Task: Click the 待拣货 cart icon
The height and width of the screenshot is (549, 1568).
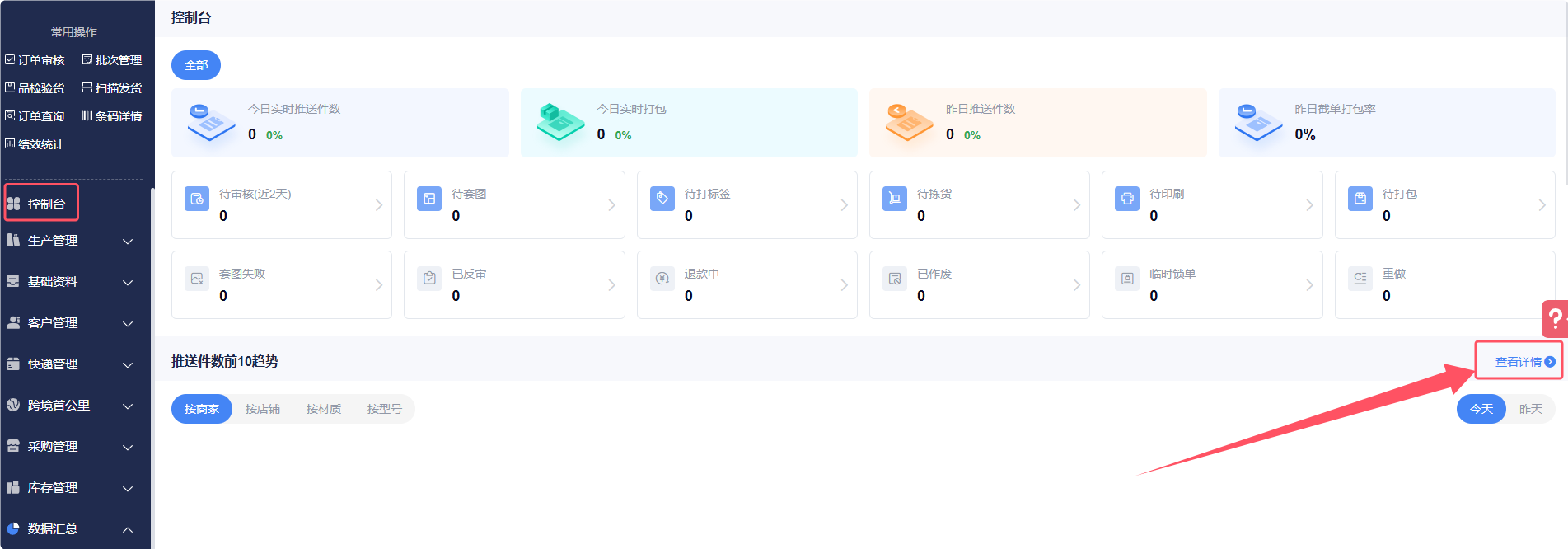Action: coord(895,199)
